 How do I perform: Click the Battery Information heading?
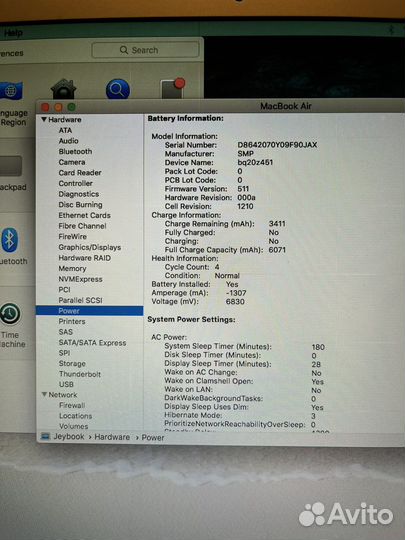pyautogui.click(x=186, y=118)
